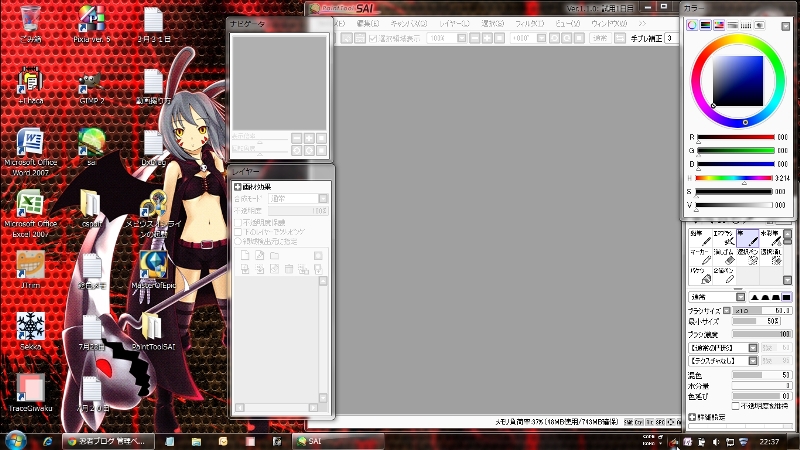Viewport: 800px width, 450px height.
Task: Open the color panel options dropdown arrow
Action: click(785, 26)
